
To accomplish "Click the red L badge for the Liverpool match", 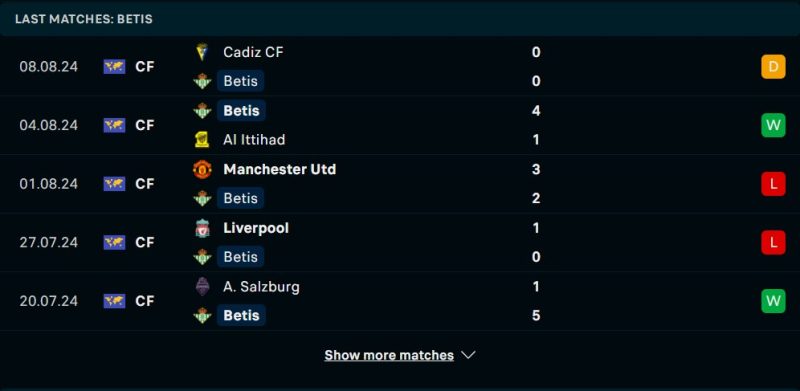I will 773,242.
